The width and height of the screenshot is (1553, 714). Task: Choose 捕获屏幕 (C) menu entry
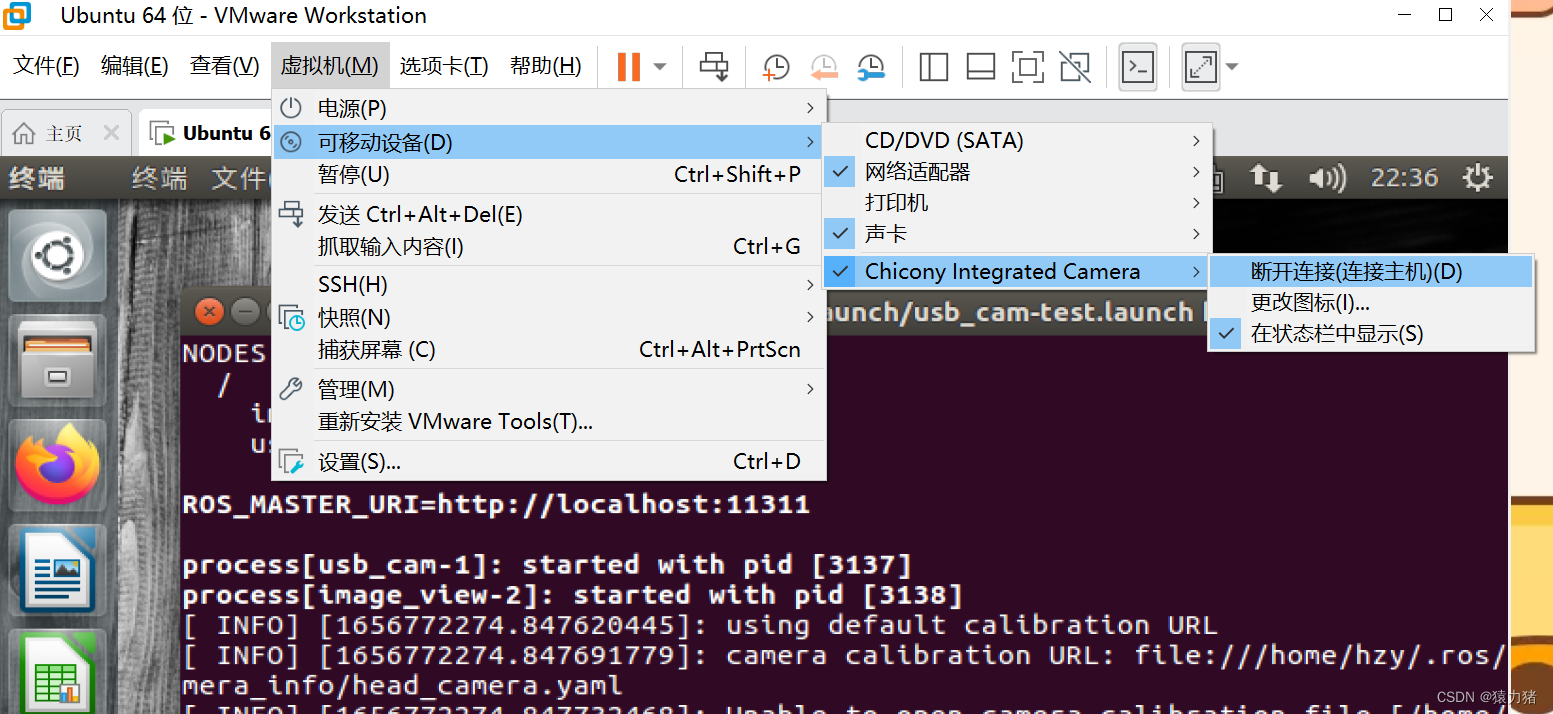click(548, 350)
